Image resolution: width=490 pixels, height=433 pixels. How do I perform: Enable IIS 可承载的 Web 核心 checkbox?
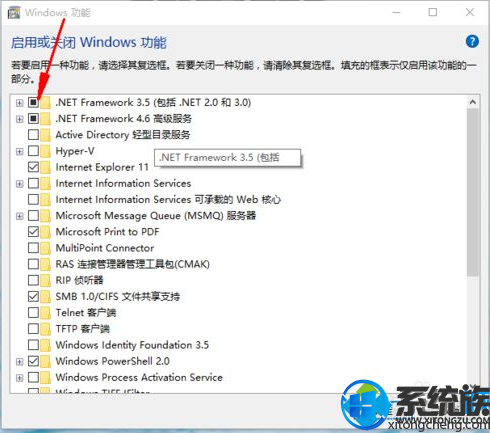[33, 199]
